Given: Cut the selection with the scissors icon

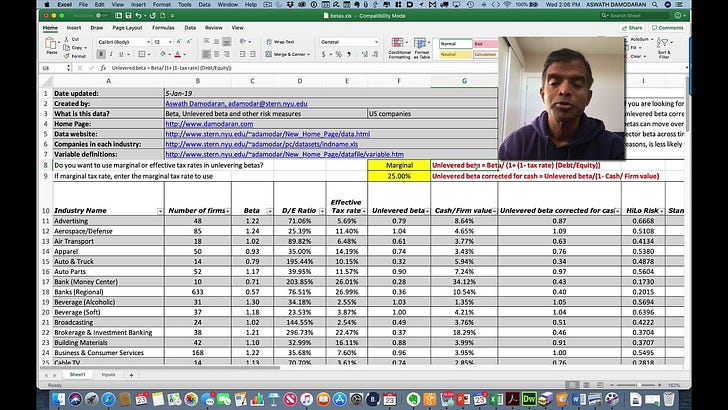Looking at the screenshot, I should click(x=67, y=39).
